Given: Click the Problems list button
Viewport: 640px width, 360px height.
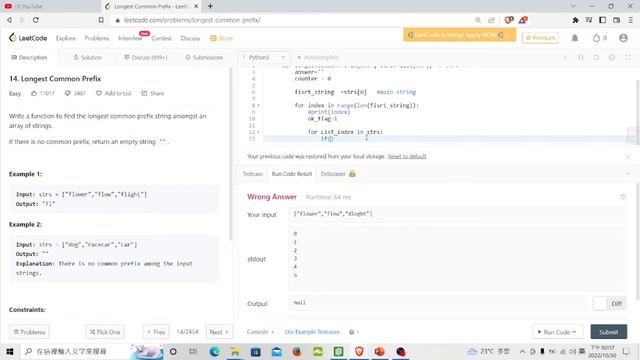Looking at the screenshot, I should point(29,332).
